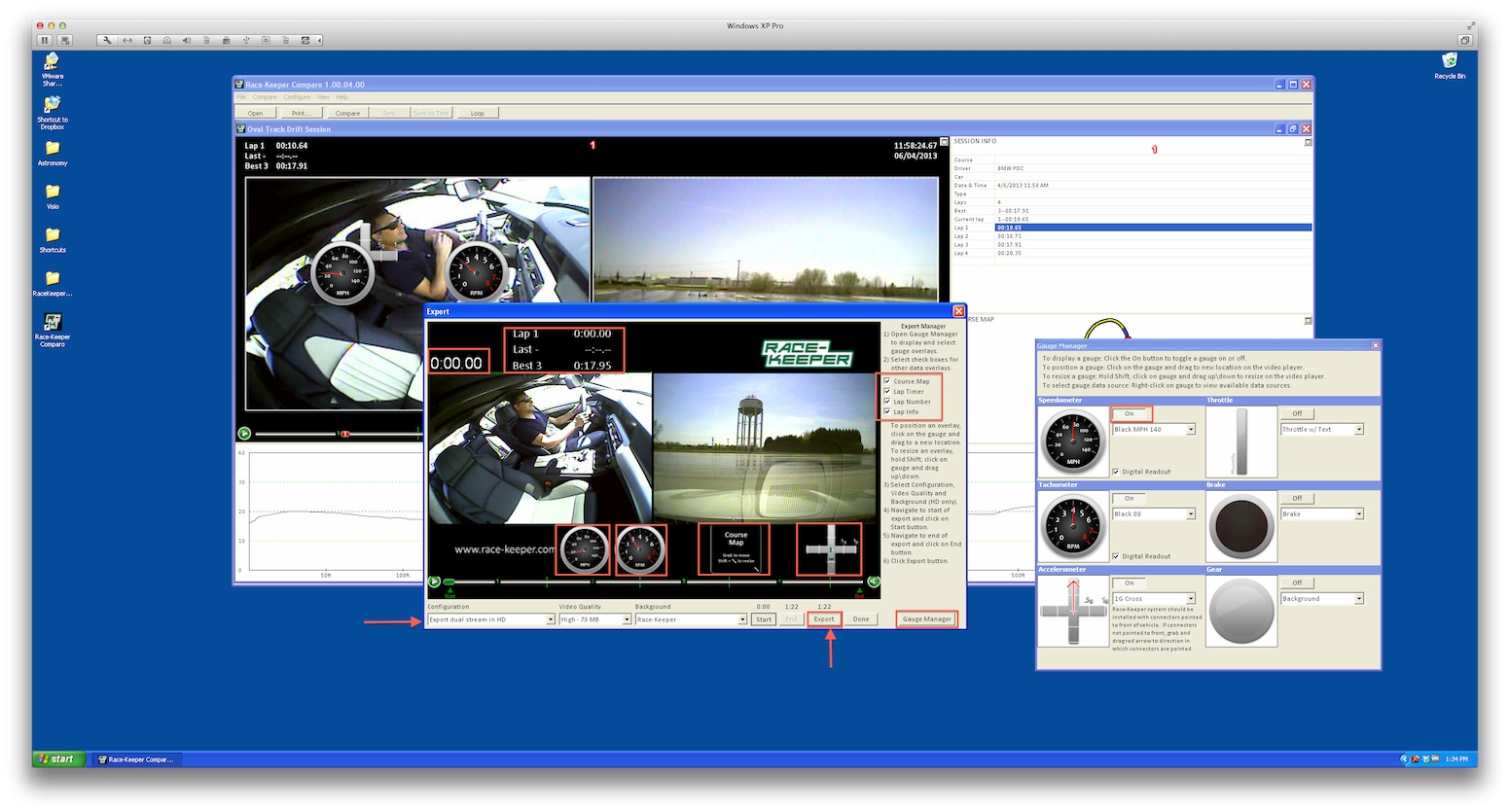The height and width of the screenshot is (812, 1509).
Task: Select the tachometer RPM overlay in Export preview
Action: coord(640,550)
